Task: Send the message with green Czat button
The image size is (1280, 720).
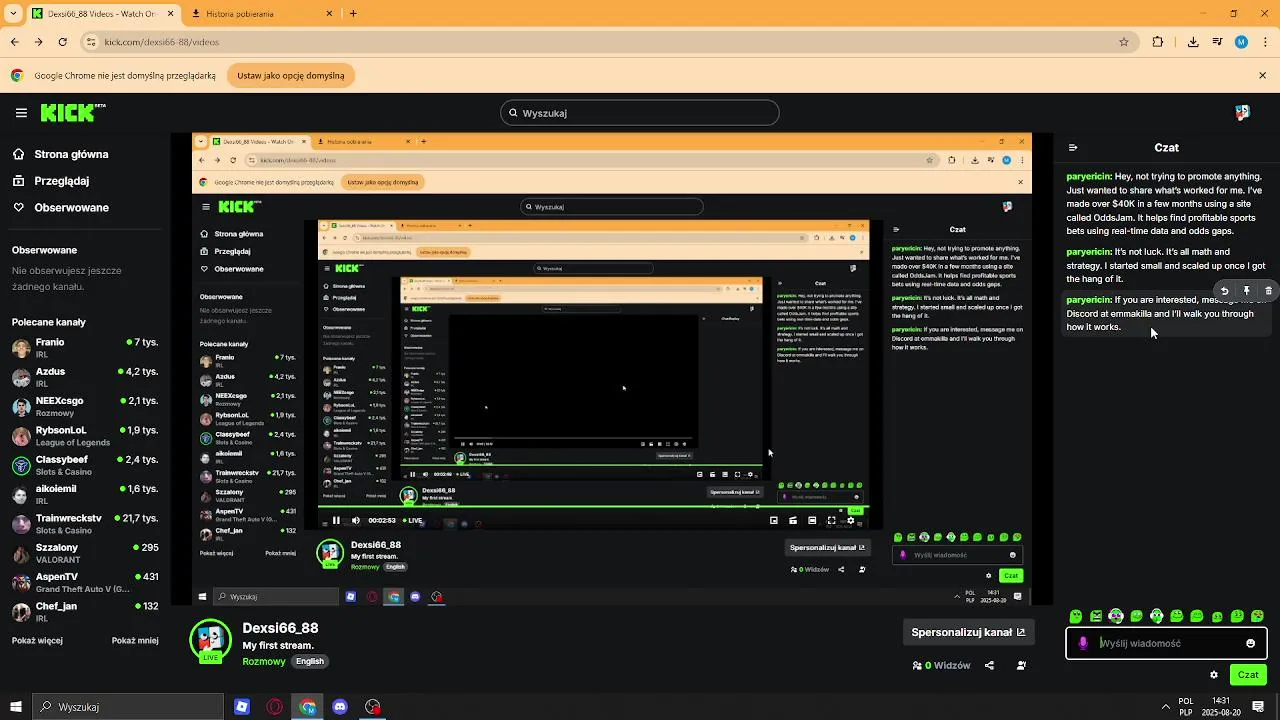Action: pyautogui.click(x=1248, y=675)
